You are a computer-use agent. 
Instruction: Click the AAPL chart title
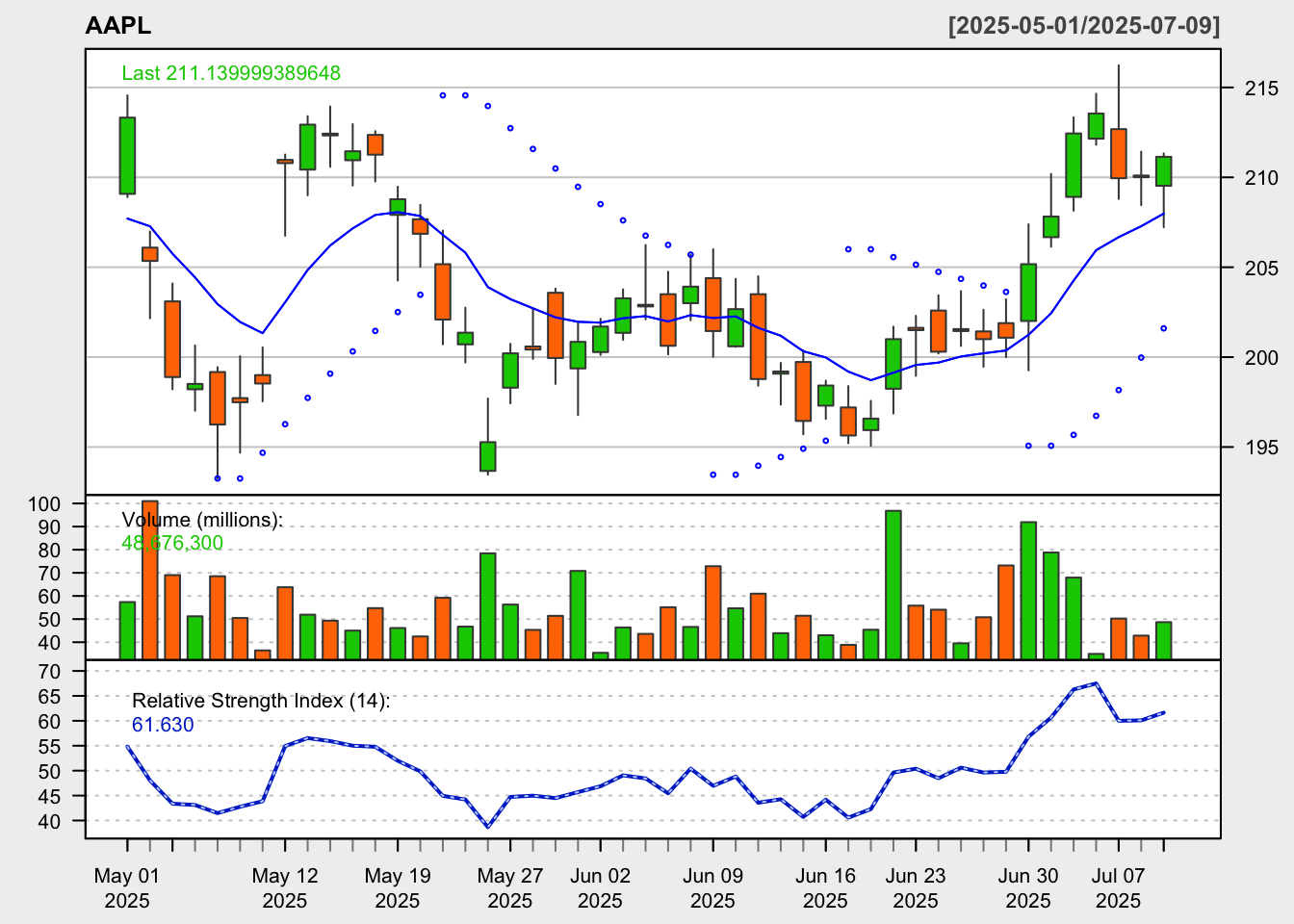click(118, 26)
